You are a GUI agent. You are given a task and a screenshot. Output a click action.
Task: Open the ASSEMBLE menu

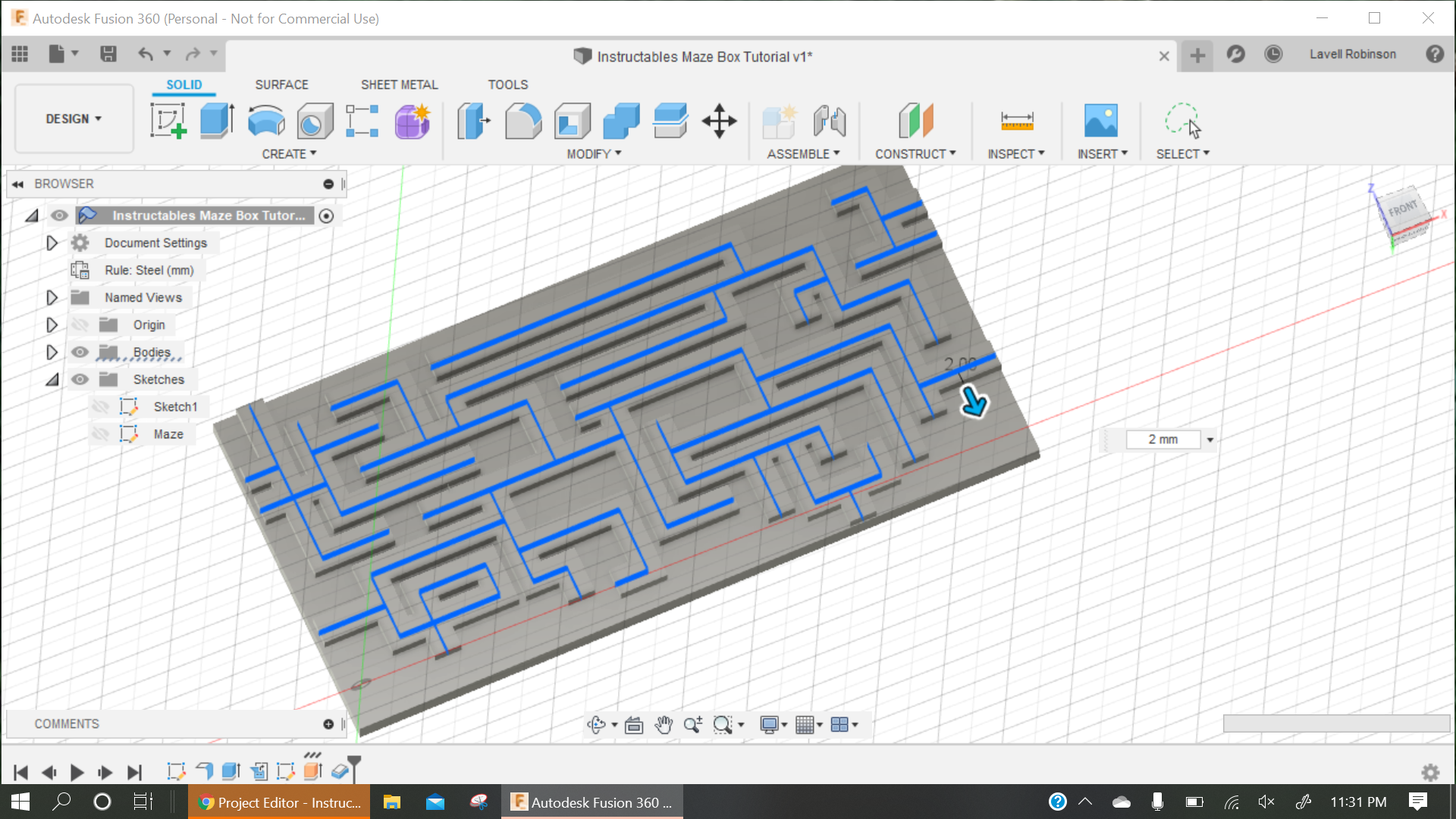803,154
